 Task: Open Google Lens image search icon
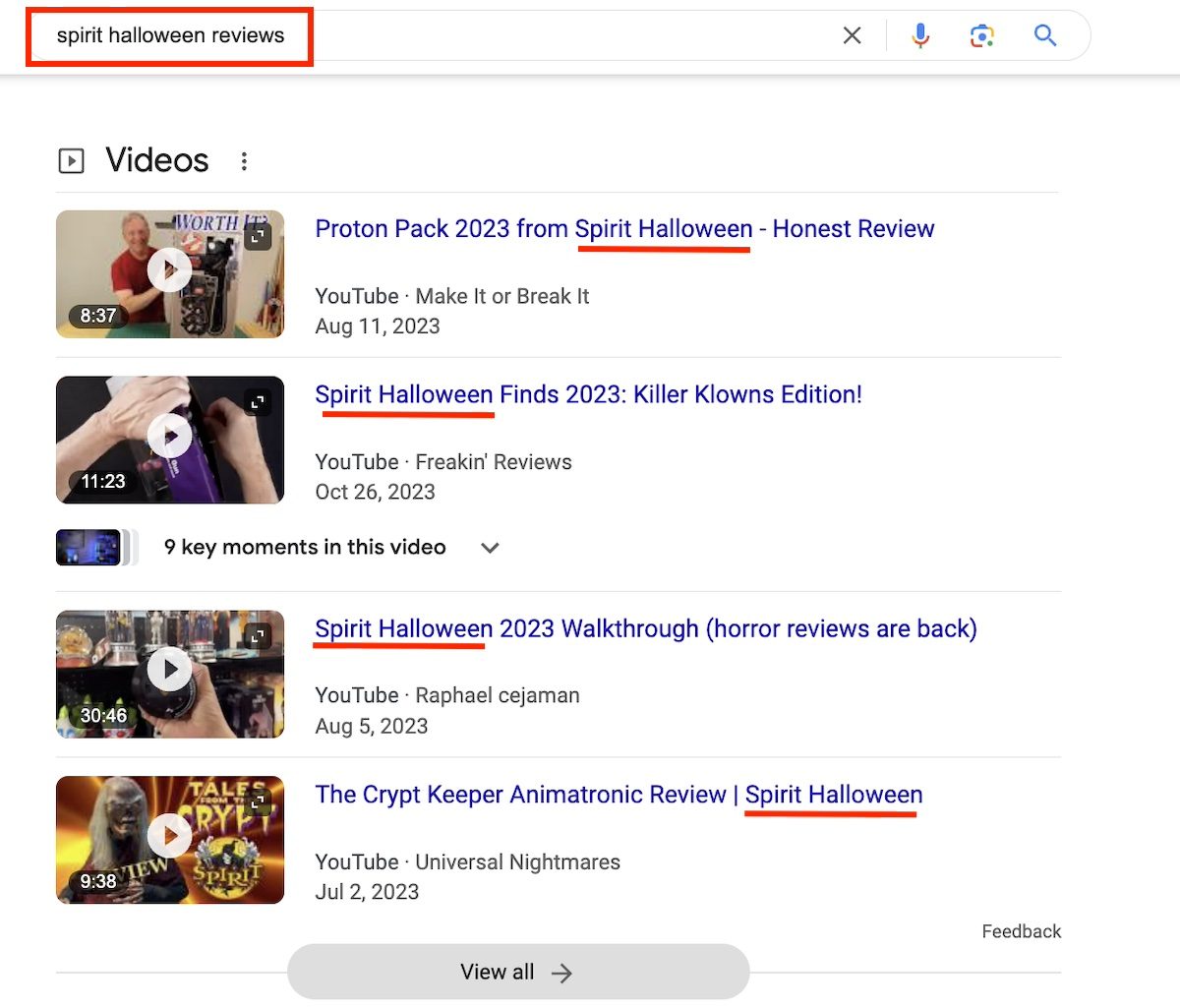981,36
